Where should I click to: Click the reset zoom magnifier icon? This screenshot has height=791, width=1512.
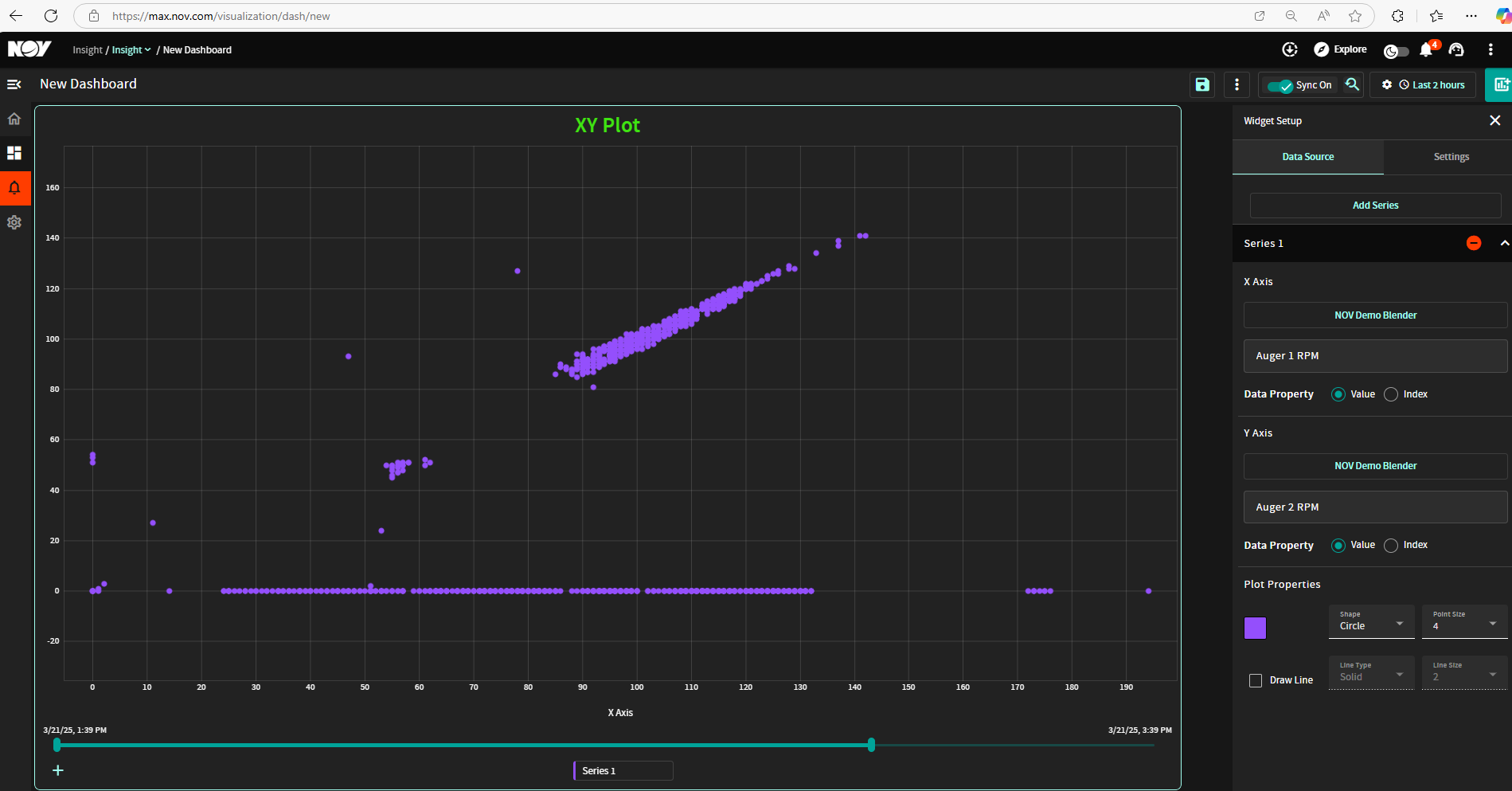point(1352,84)
